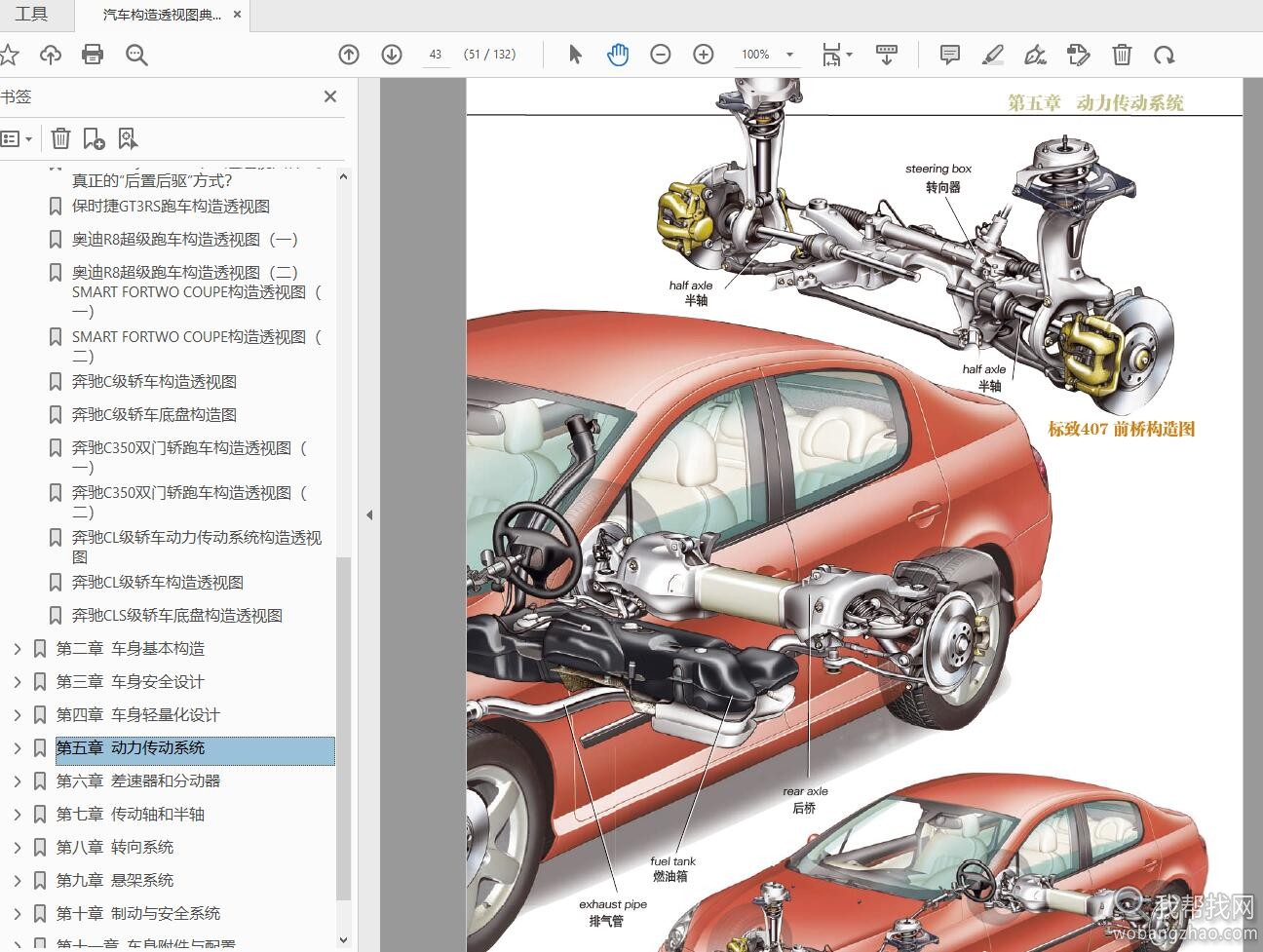
Task: Click the read mode keyboard-arrow icon
Action: 887,55
